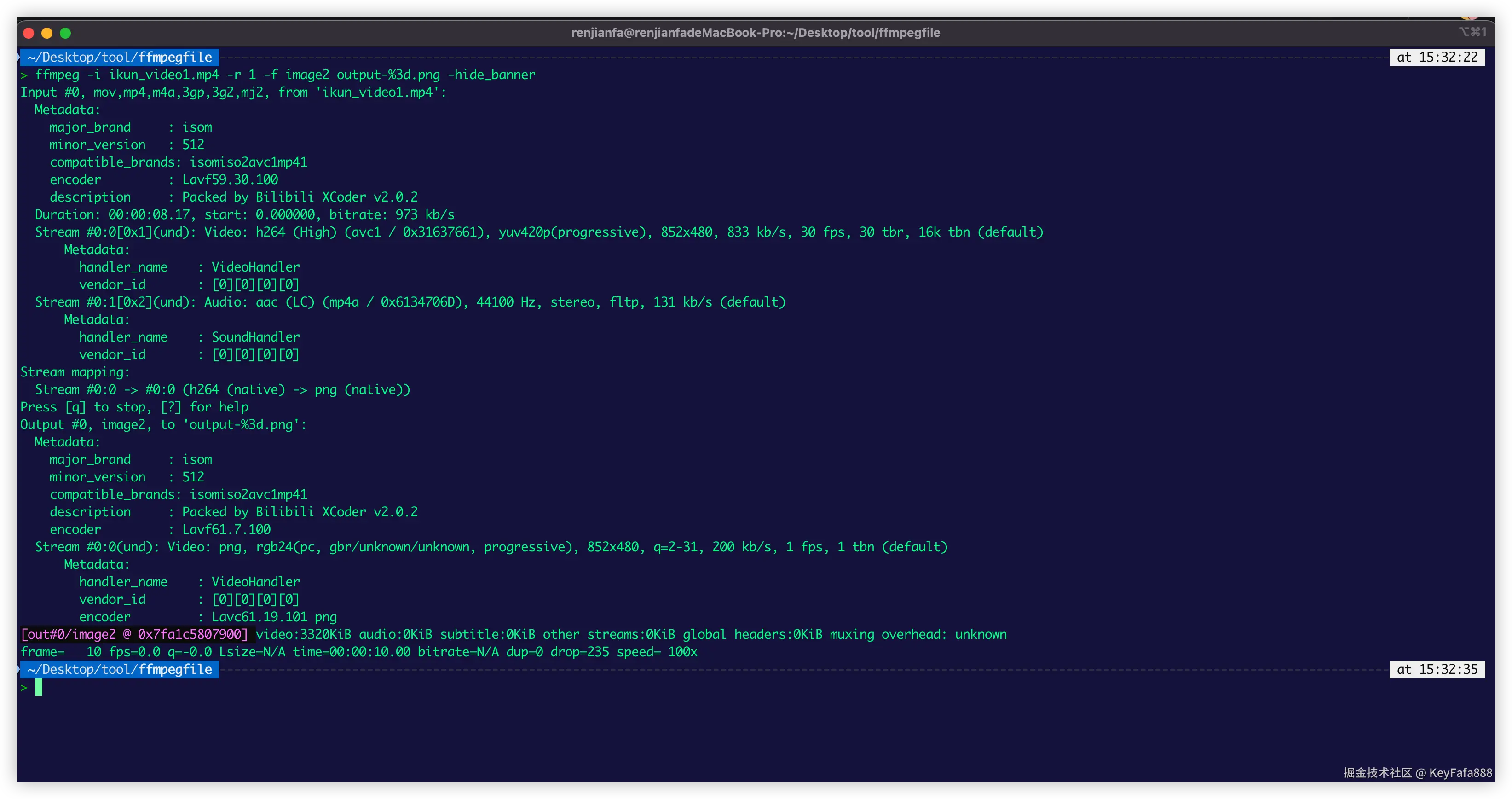Click the ⌥⌘1 shortcut indicator in title bar
The width and height of the screenshot is (1512, 799).
(1472, 32)
